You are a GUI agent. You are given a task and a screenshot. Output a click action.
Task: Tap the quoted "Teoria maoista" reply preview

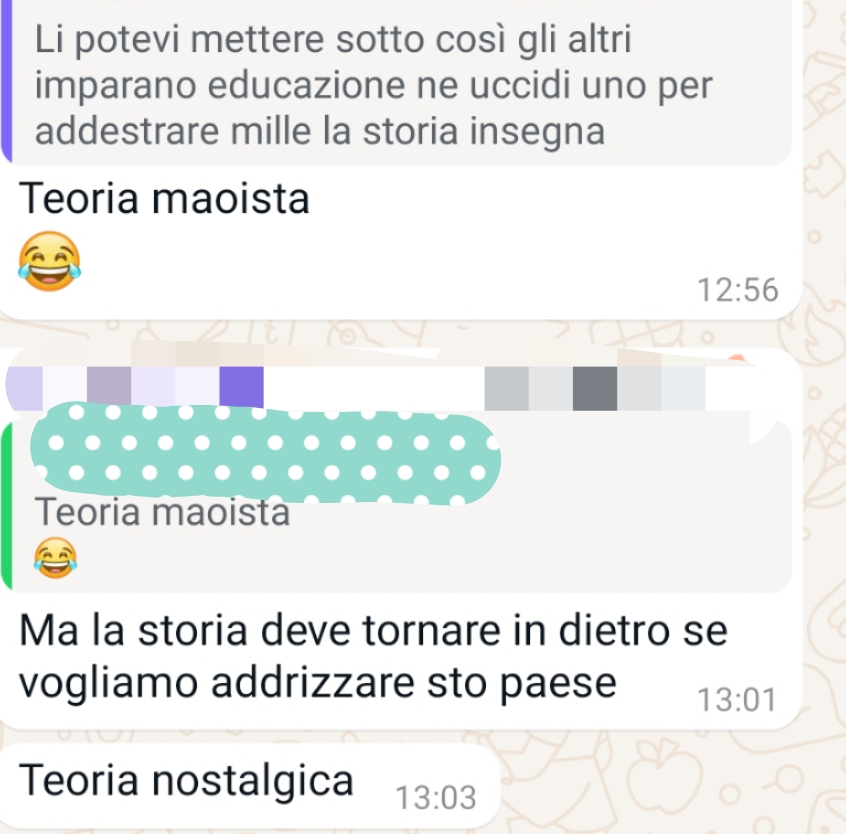click(396, 507)
